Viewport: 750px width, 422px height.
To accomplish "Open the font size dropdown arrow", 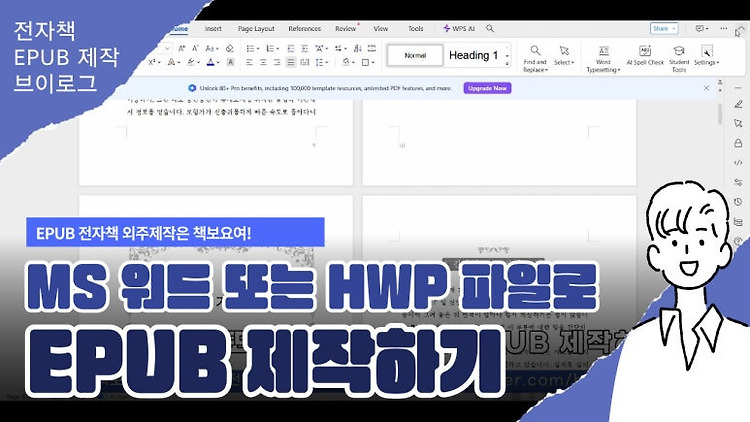I will pos(167,49).
